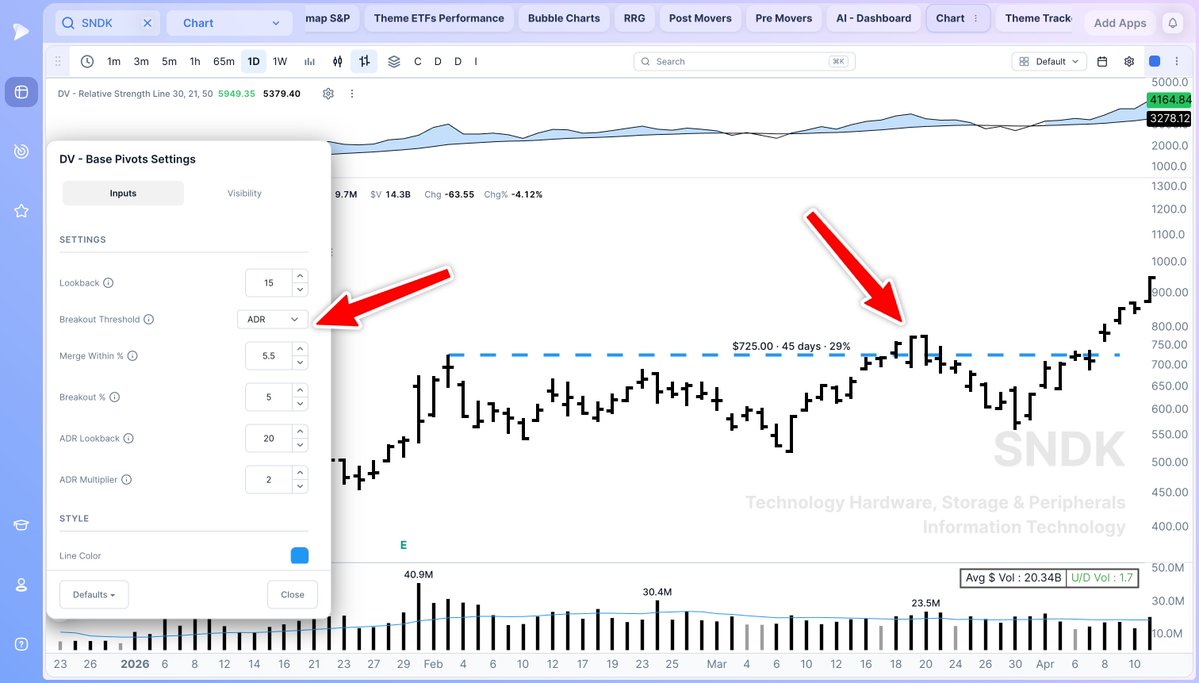The image size is (1199, 683).
Task: Click the Merge Within % number field
Action: [x=269, y=356]
